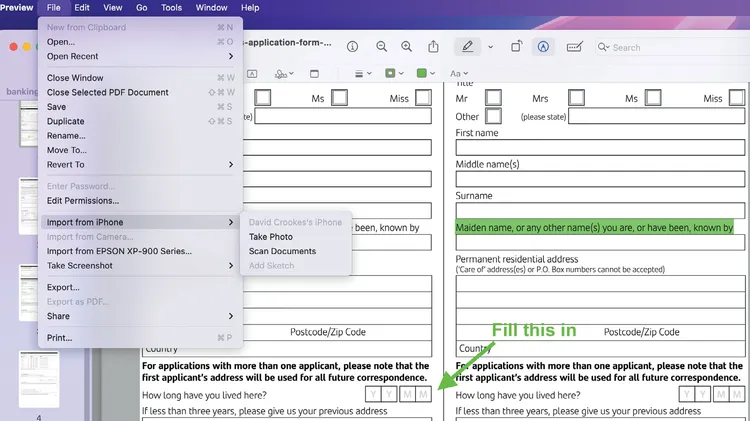The image size is (750, 421).
Task: Click in the Search field
Action: coord(672,47)
